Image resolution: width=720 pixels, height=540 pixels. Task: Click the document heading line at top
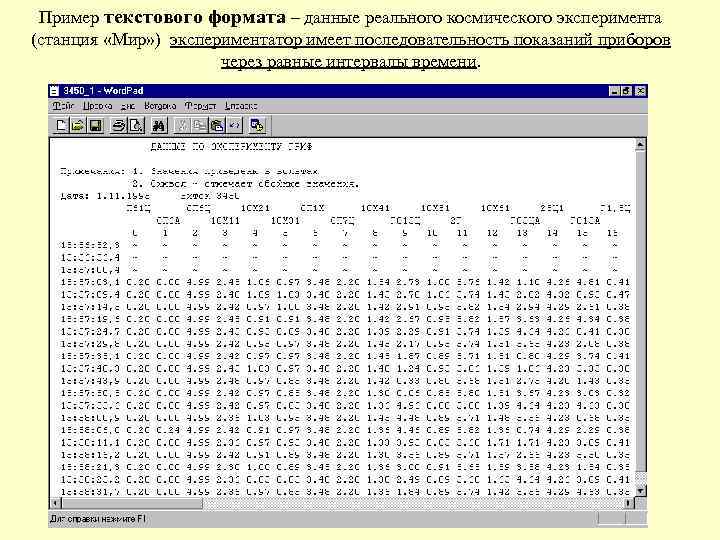point(231,146)
